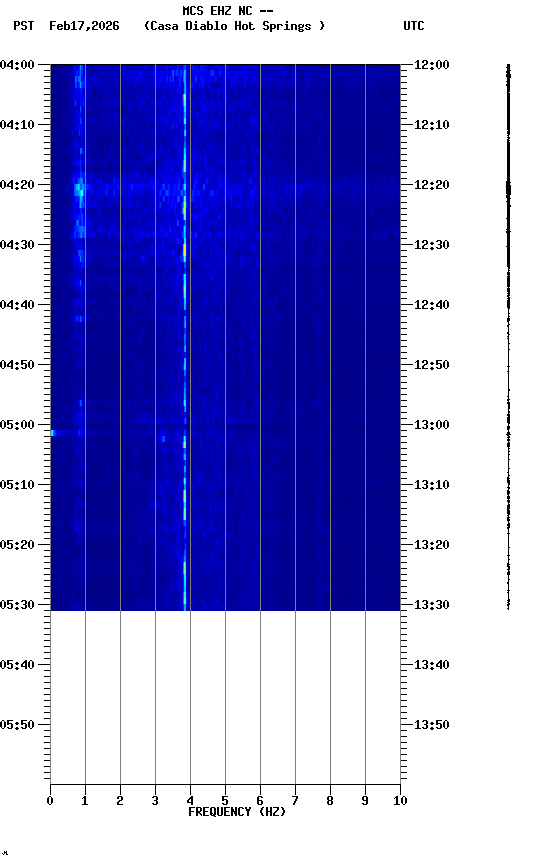Click the 4 Hz frequency tick label
The height and width of the screenshot is (864, 552).
click(x=190, y=801)
